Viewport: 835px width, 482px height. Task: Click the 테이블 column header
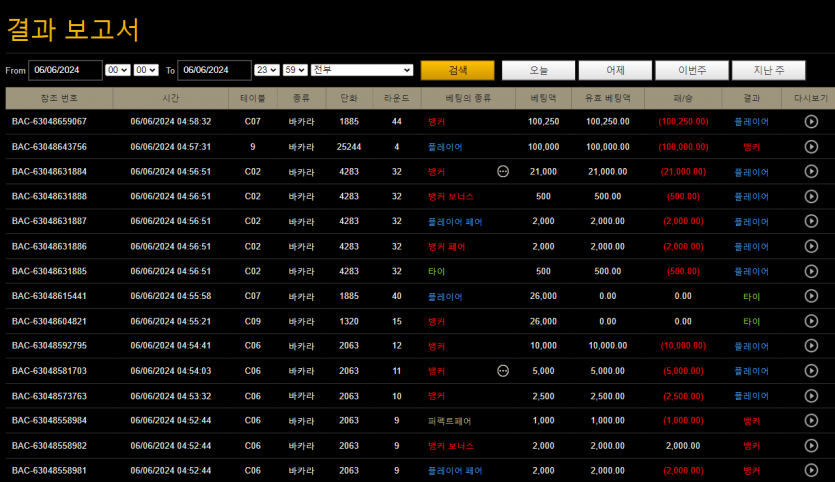click(252, 98)
